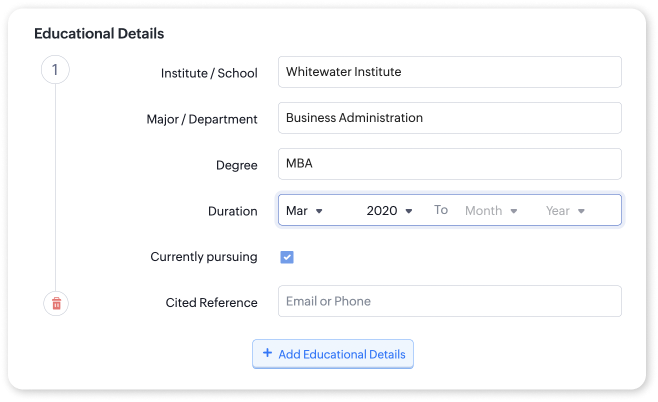Select the Degree field containing MBA

click(x=449, y=164)
